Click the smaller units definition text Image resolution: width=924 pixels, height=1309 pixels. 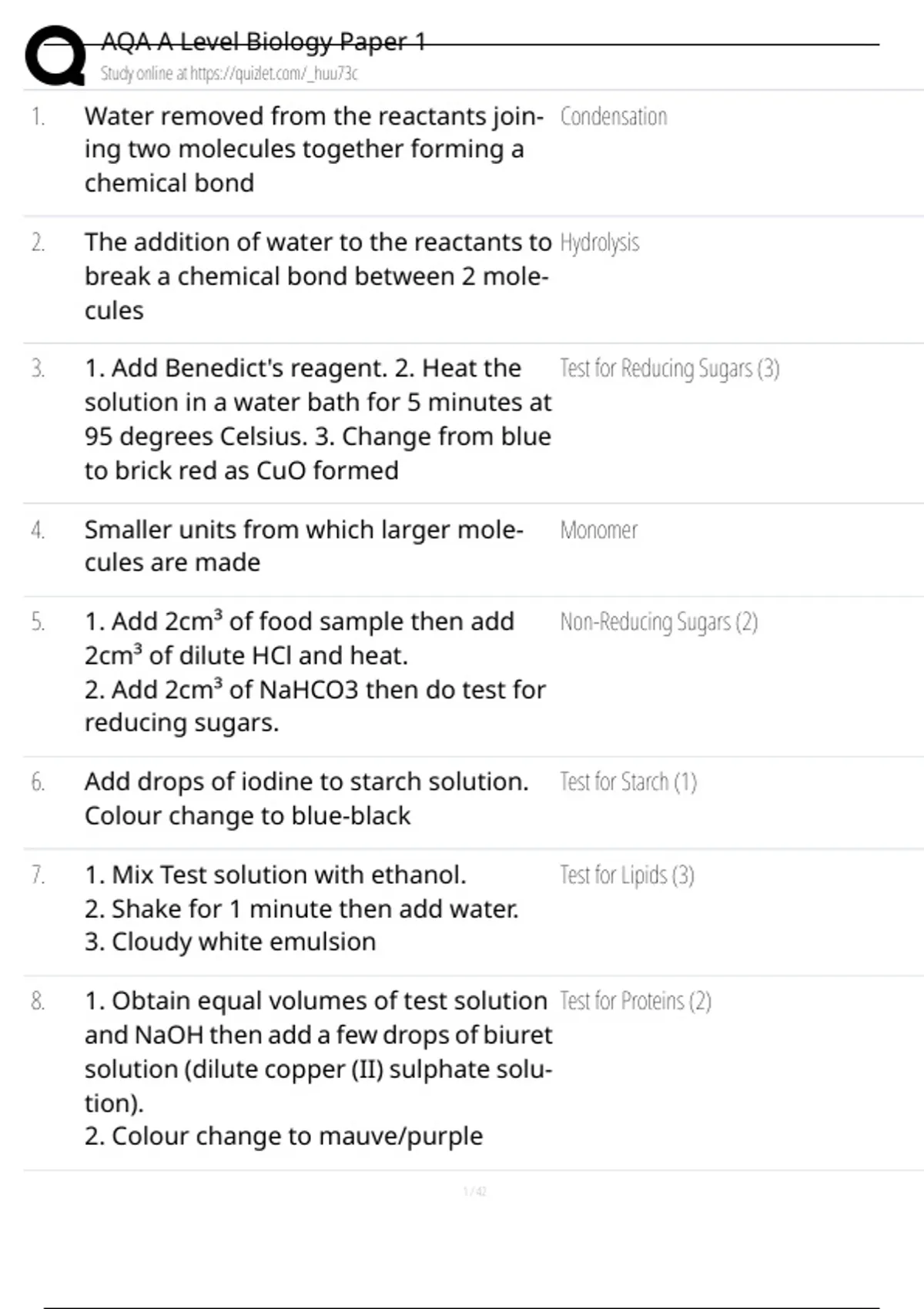pos(303,546)
